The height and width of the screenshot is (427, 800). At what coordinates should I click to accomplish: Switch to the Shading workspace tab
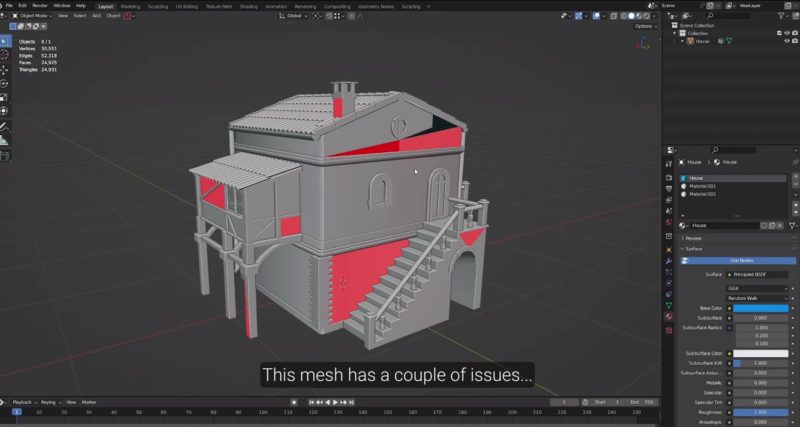tap(248, 6)
